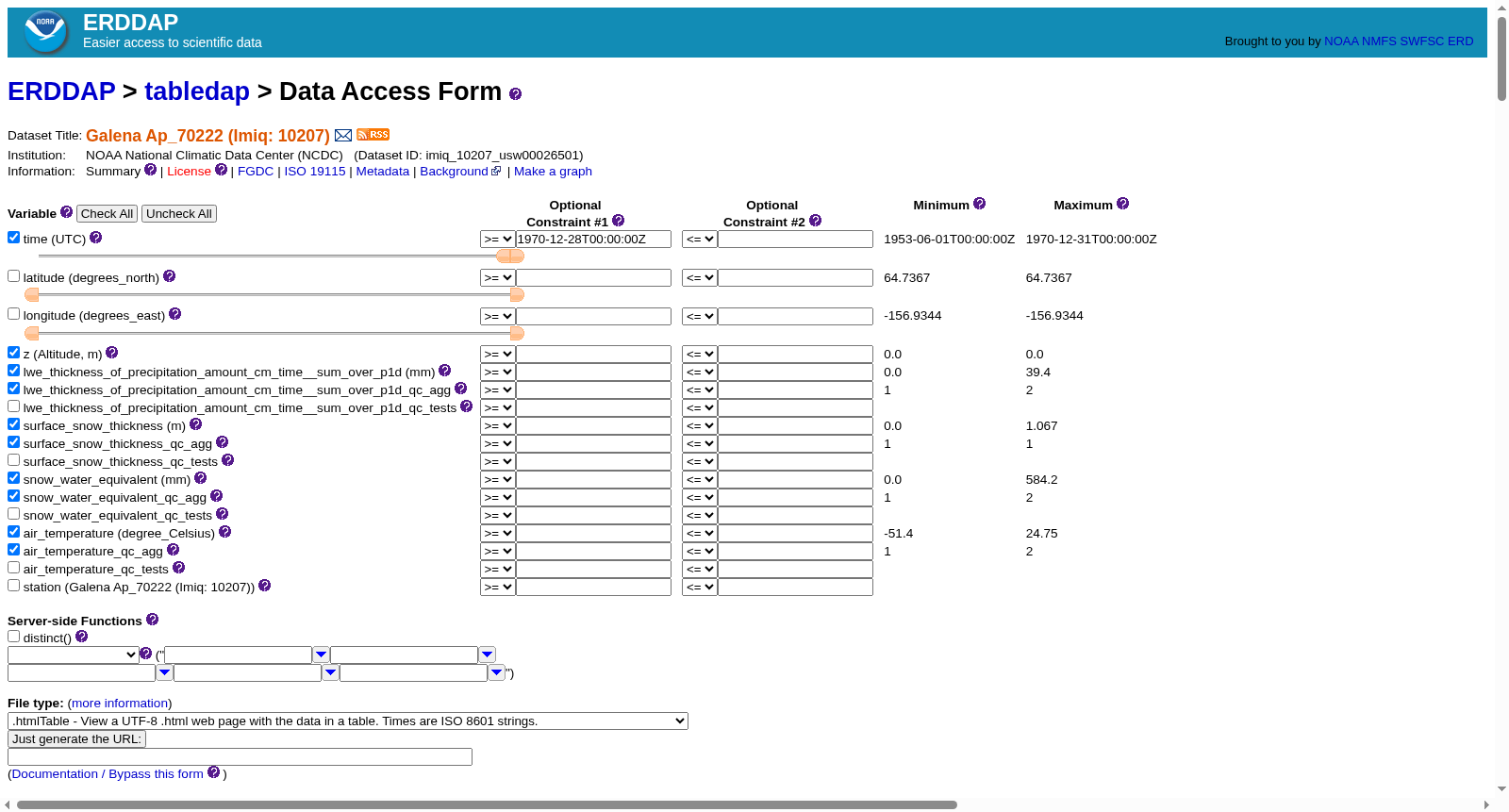
Task: Check the station (Galena Ap_70222) checkbox
Action: (x=13, y=586)
